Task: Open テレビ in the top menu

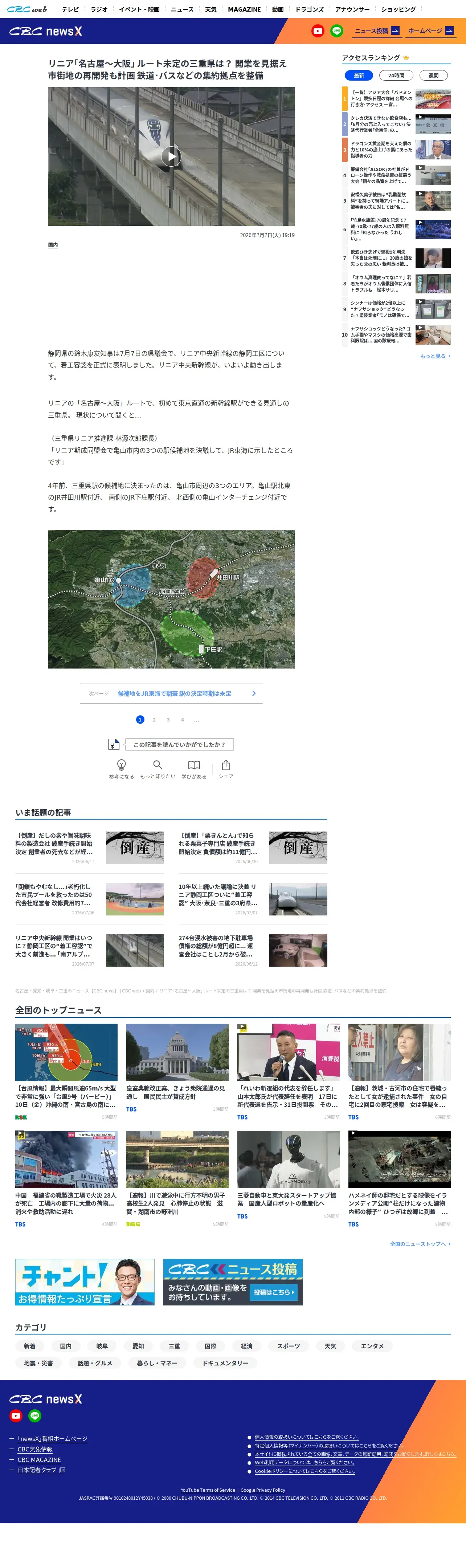Action: click(x=70, y=9)
